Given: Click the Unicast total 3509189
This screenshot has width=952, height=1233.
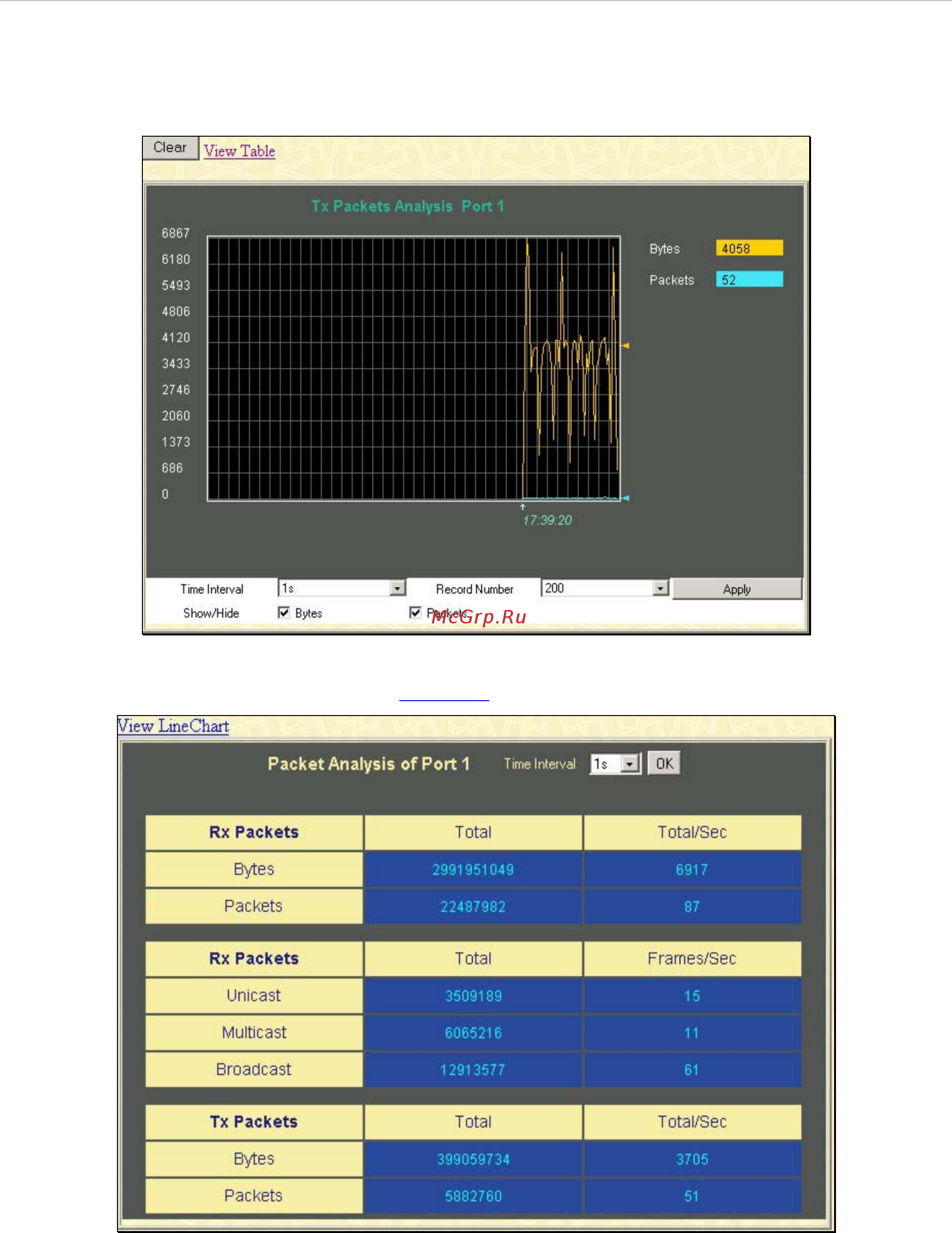Looking at the screenshot, I should click(473, 996).
